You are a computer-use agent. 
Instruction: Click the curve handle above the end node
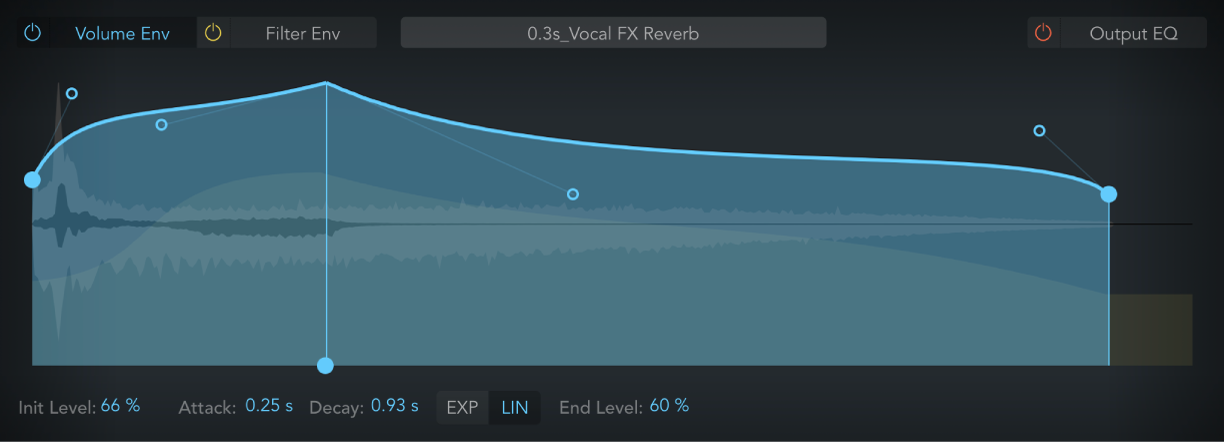[1039, 131]
